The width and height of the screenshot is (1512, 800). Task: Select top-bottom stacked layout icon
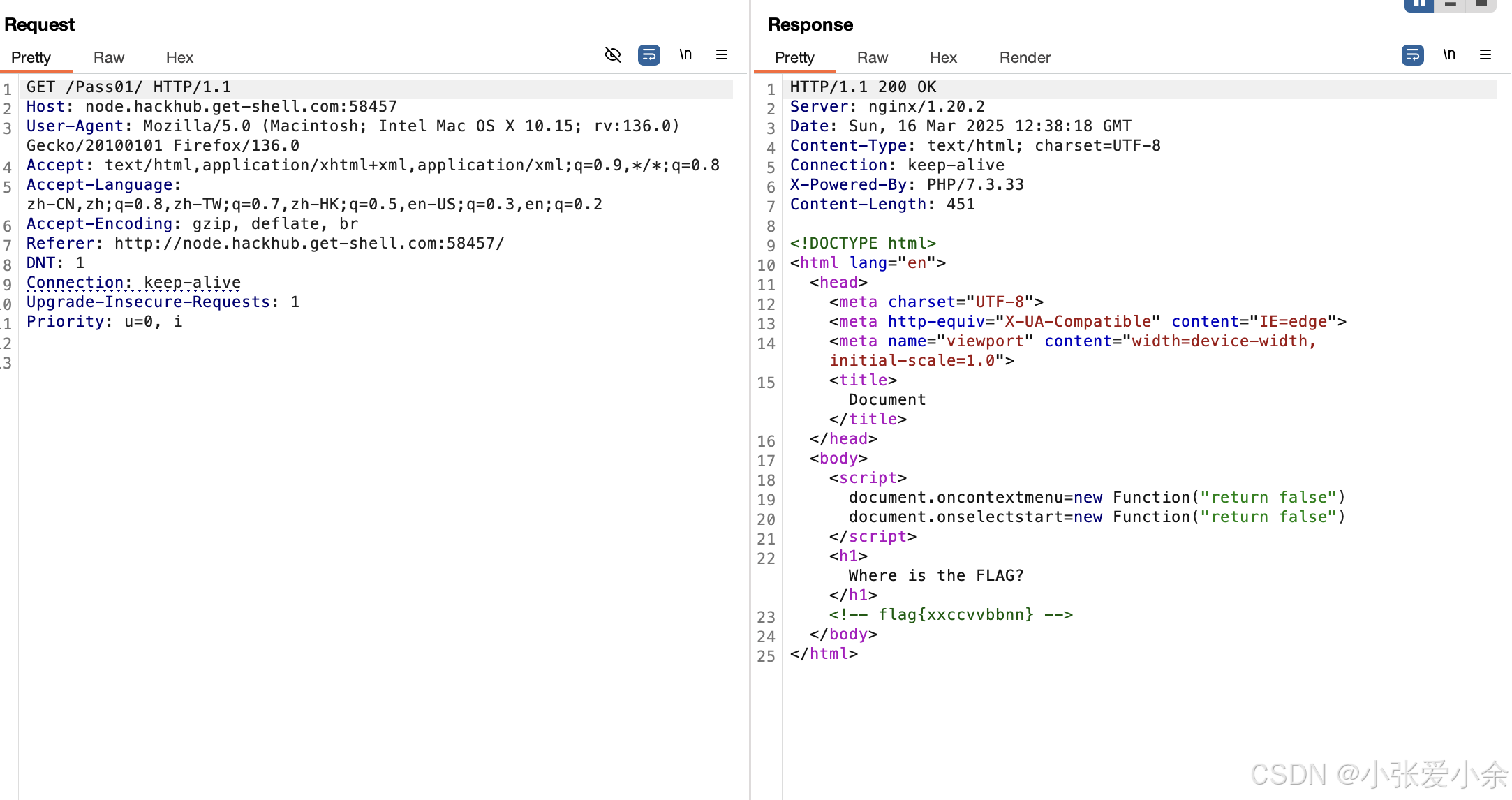[x=1450, y=4]
